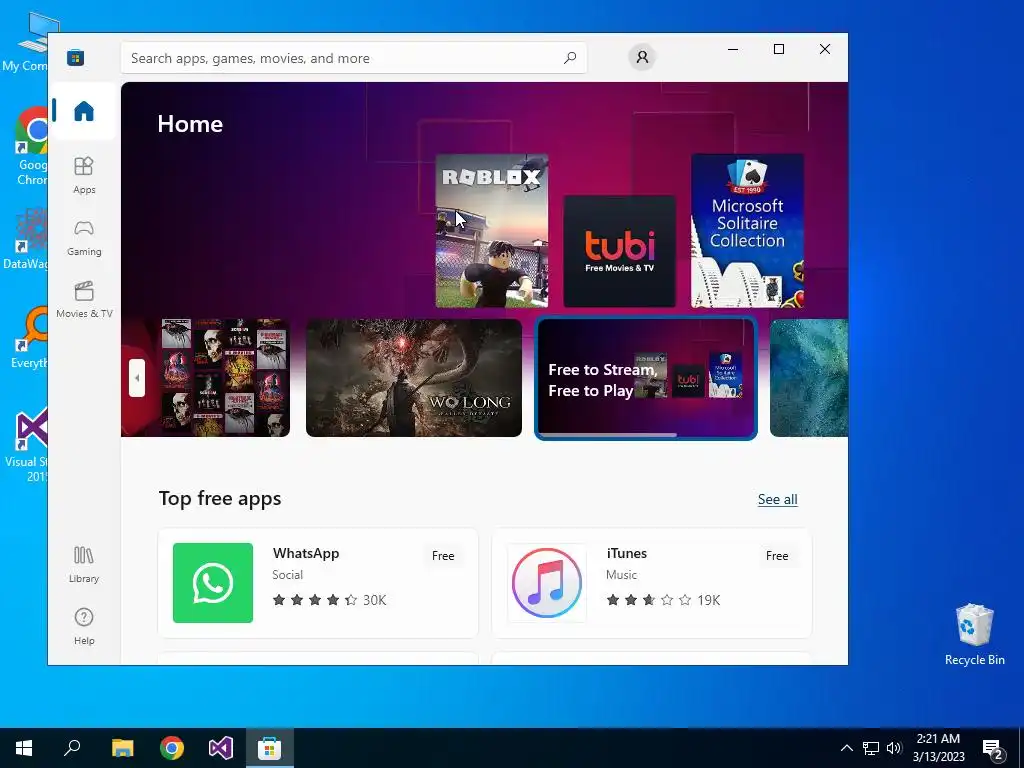Viewport: 1024px width, 768px height.
Task: Open the network status tray icon
Action: tap(871, 748)
